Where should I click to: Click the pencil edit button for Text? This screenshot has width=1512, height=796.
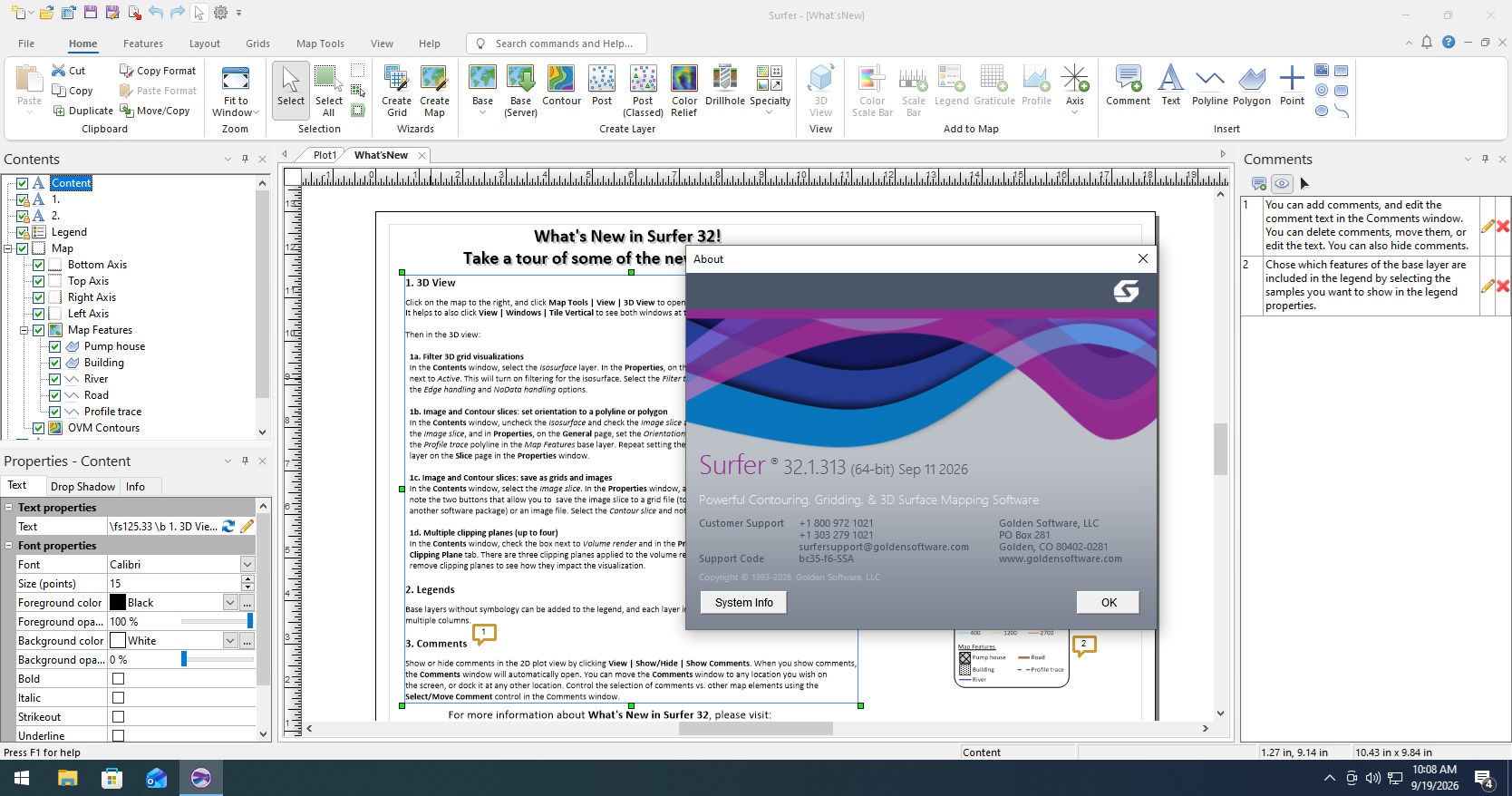tap(247, 526)
